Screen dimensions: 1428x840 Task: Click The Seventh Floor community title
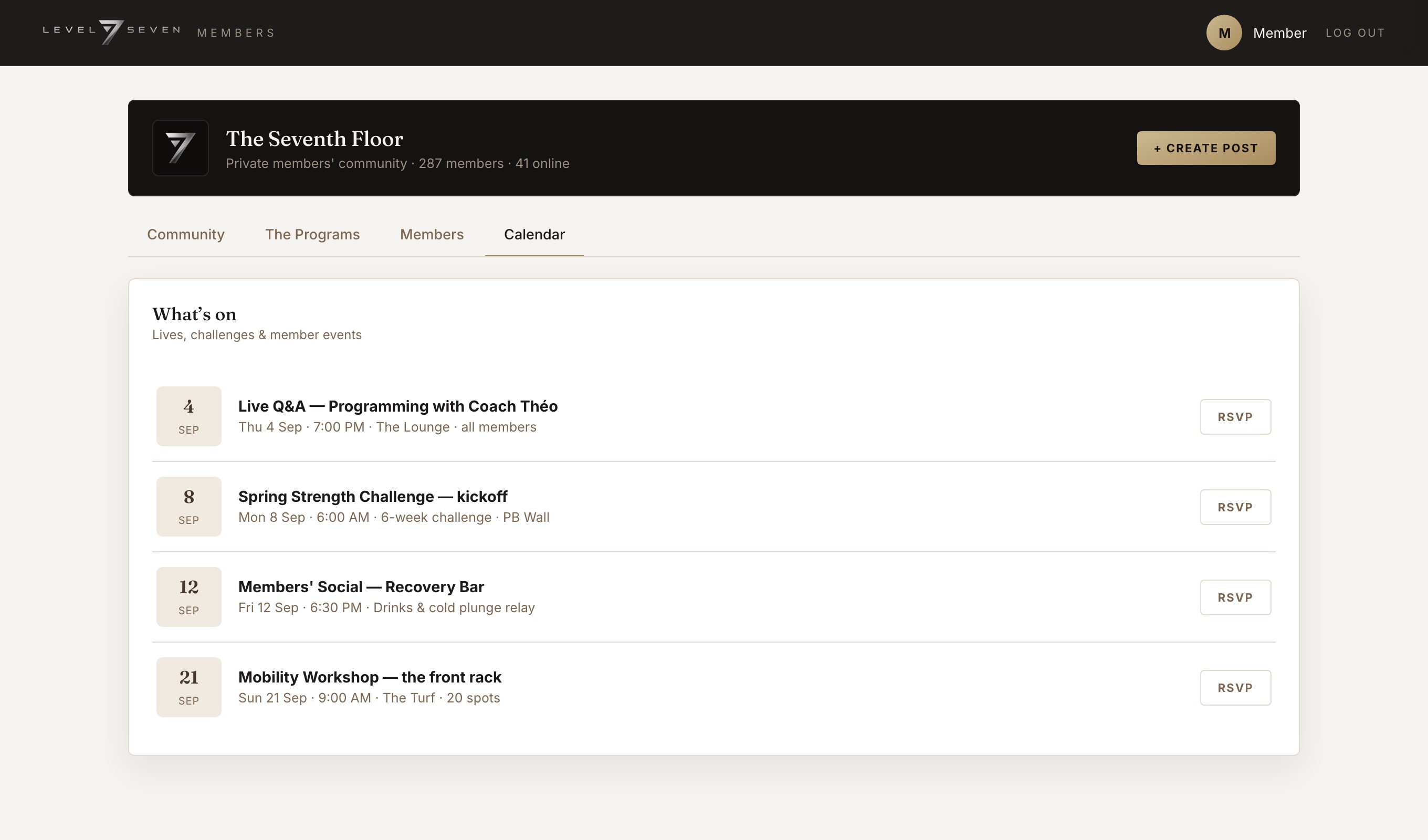pyautogui.click(x=314, y=139)
